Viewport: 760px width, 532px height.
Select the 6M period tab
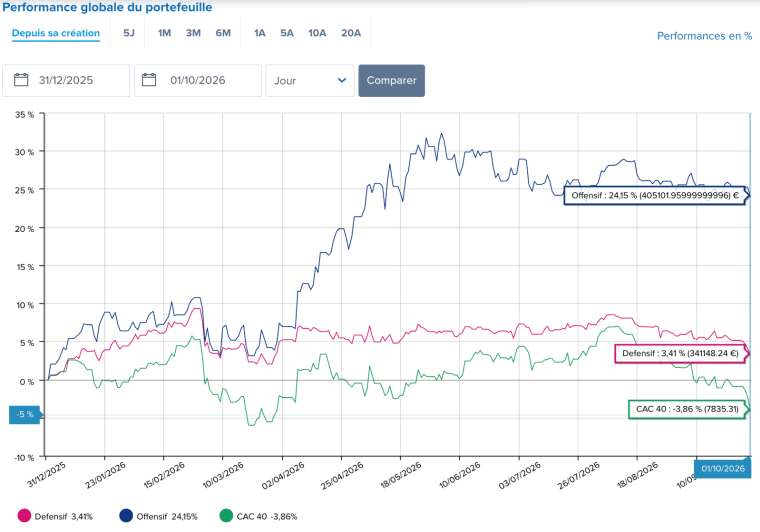(x=223, y=33)
